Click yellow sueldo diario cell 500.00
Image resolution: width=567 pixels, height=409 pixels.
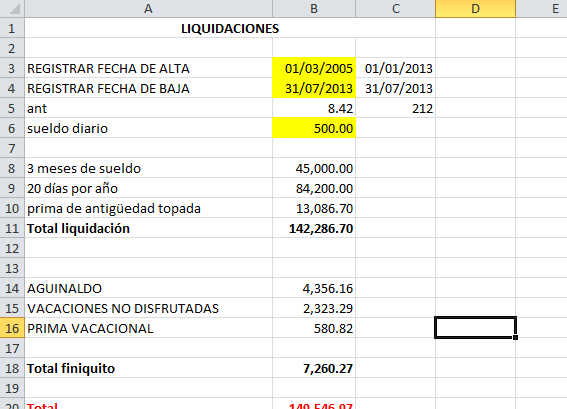[x=314, y=128]
